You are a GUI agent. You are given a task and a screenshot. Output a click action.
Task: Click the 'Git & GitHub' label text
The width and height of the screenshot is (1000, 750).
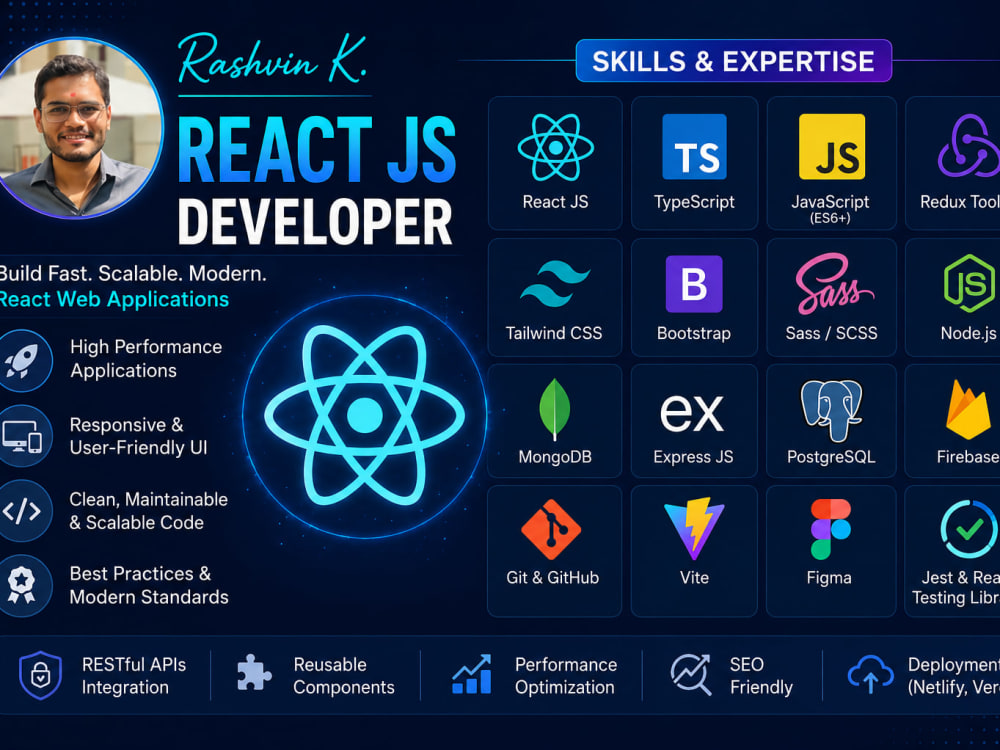pos(553,577)
